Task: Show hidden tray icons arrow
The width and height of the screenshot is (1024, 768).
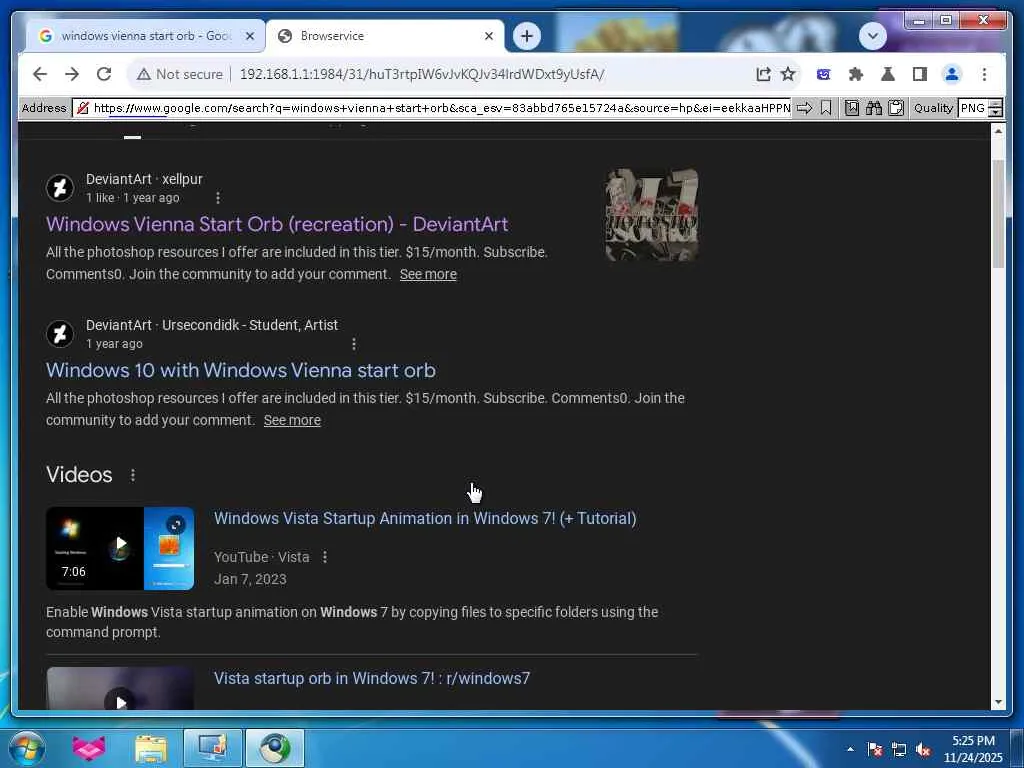Action: [850, 749]
